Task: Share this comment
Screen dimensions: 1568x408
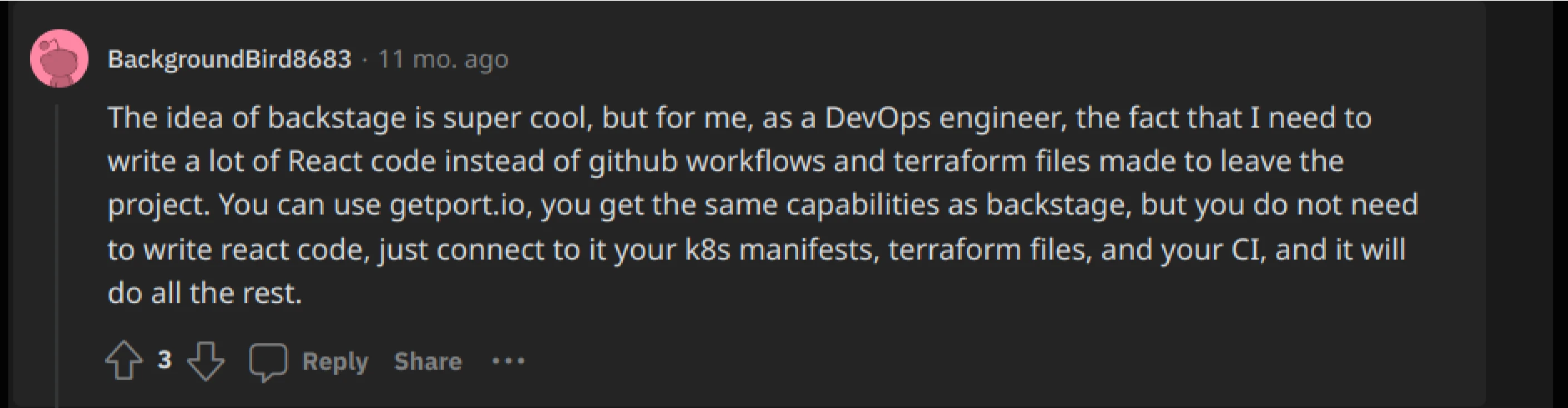Action: pos(428,361)
